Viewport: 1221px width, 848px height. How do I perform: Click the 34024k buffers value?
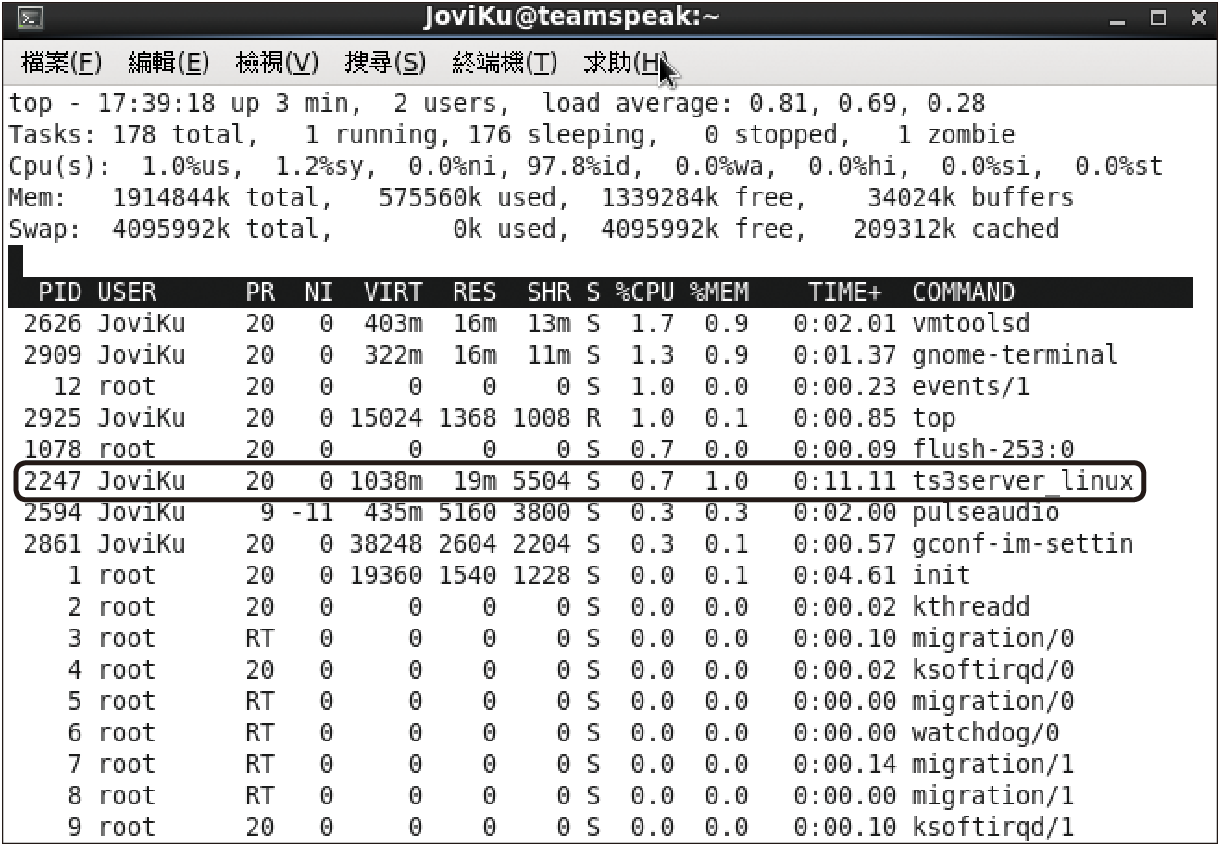[970, 198]
